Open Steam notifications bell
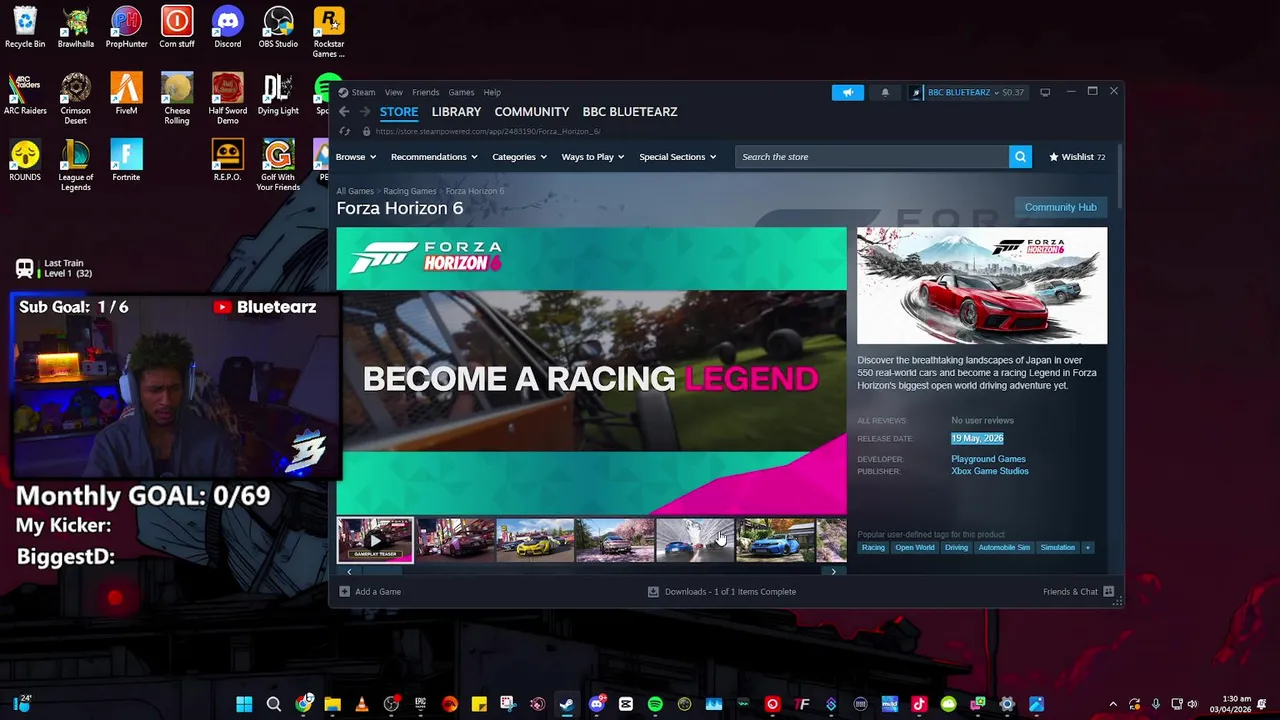This screenshot has height=720, width=1280. 885,92
